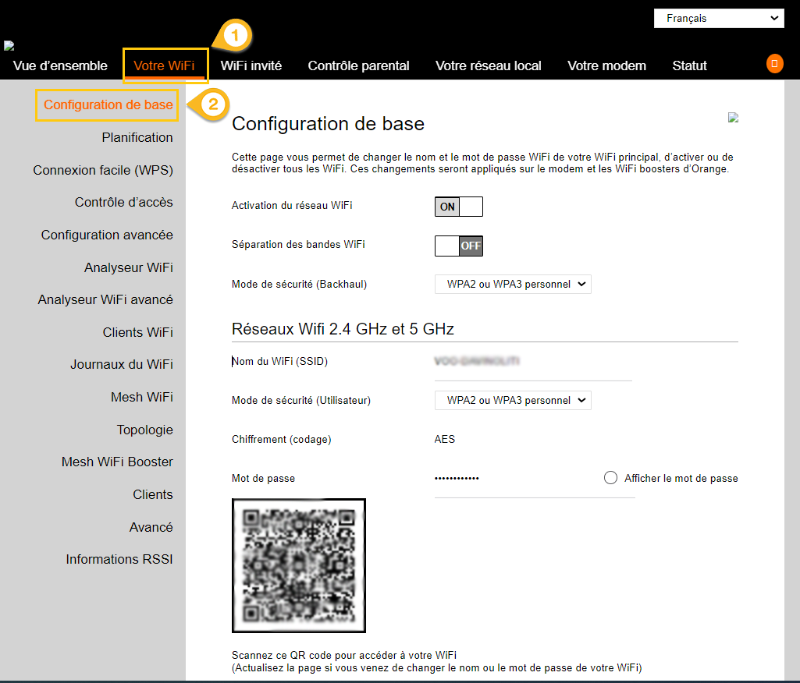800x683 pixels.
Task: Click the broken image icon beside page title
Action: [x=733, y=118]
